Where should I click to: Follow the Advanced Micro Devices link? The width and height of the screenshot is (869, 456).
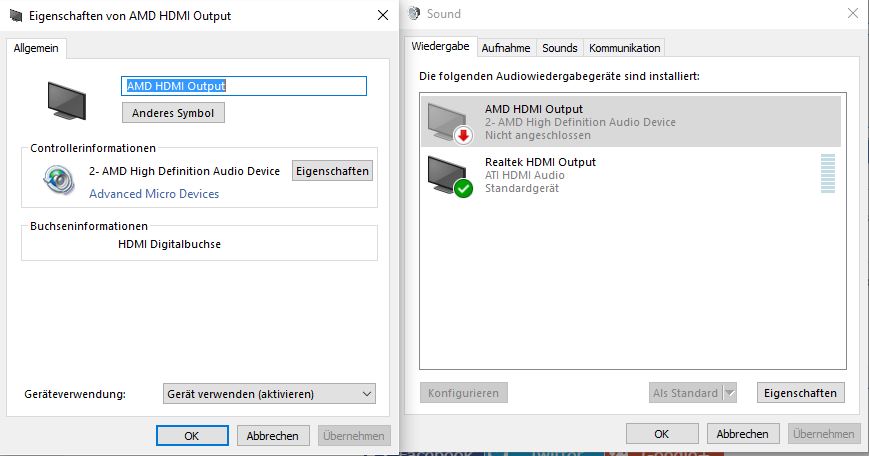tap(154, 194)
